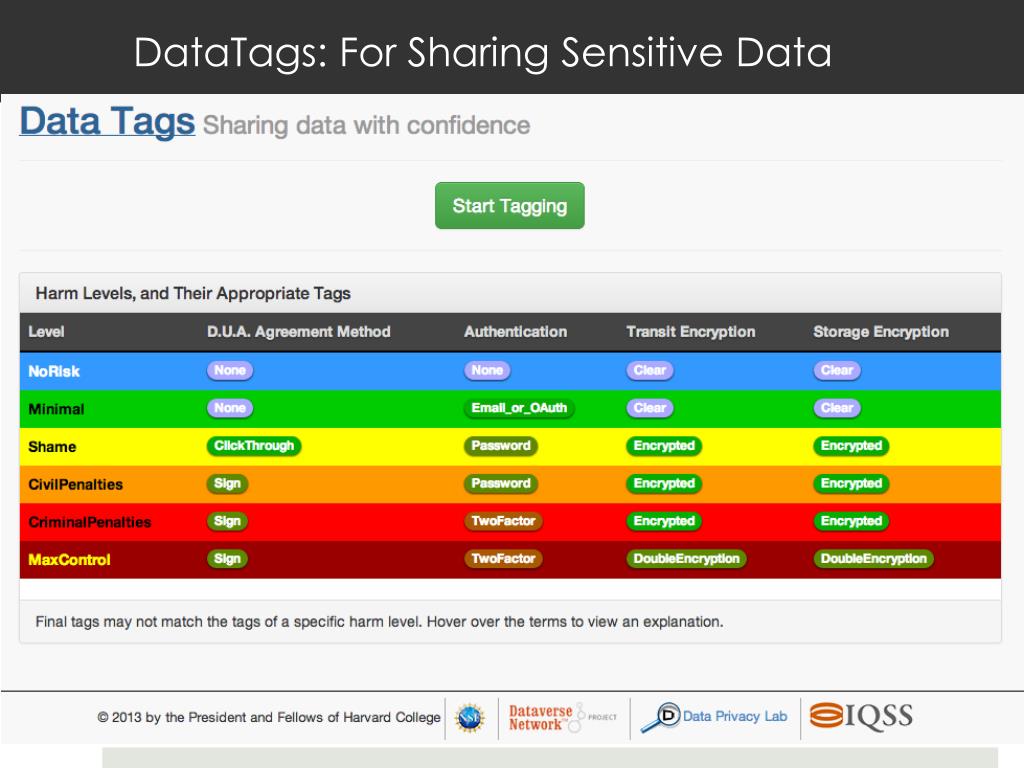Click the MaxControl level label

[x=69, y=560]
